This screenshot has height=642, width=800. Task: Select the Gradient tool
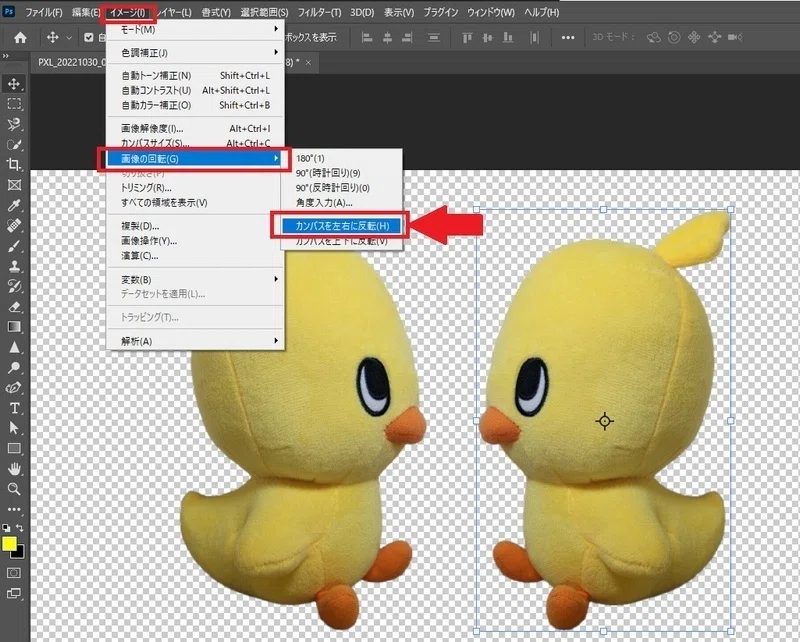14,327
